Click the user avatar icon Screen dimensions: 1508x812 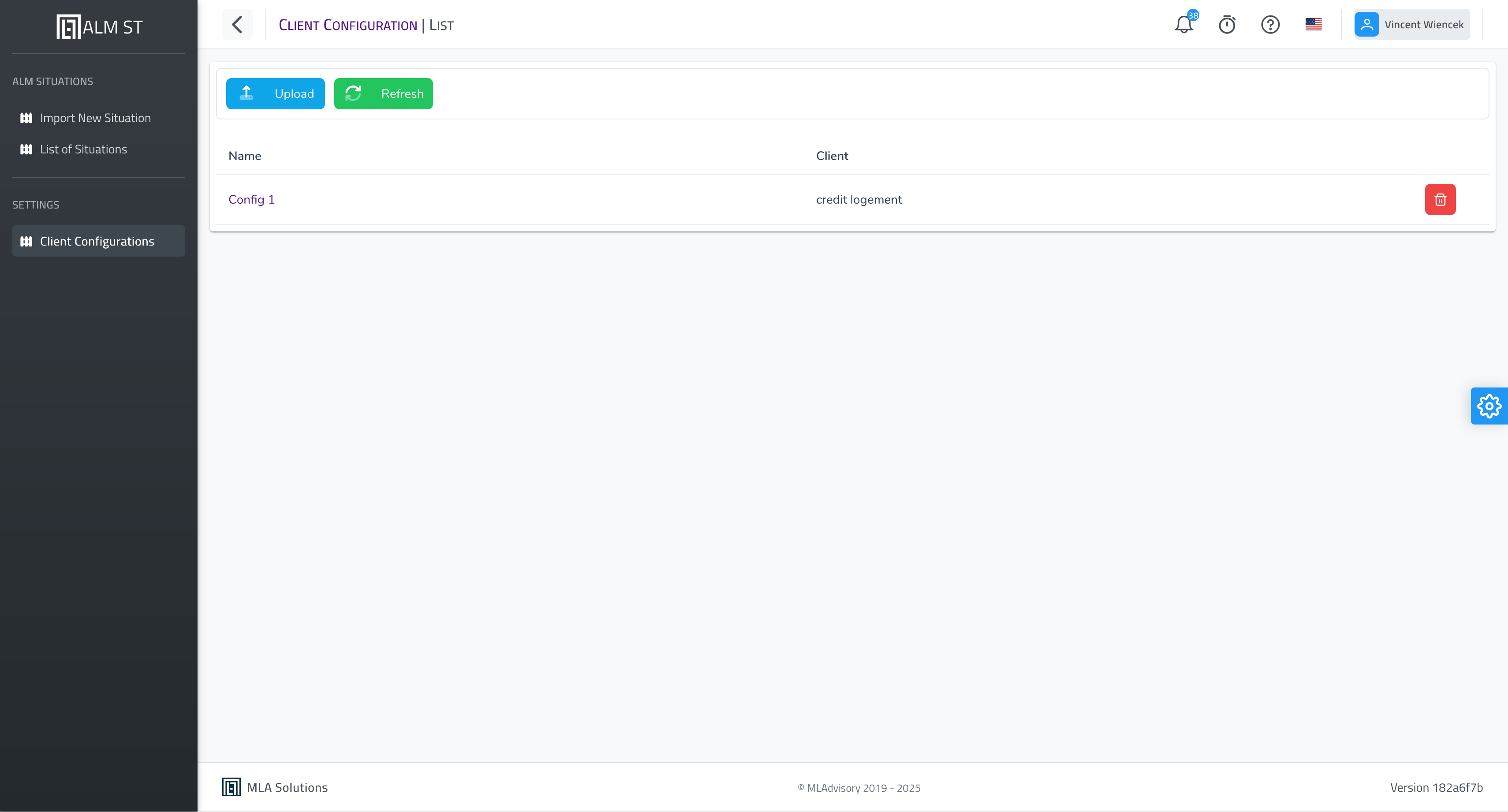(x=1366, y=25)
